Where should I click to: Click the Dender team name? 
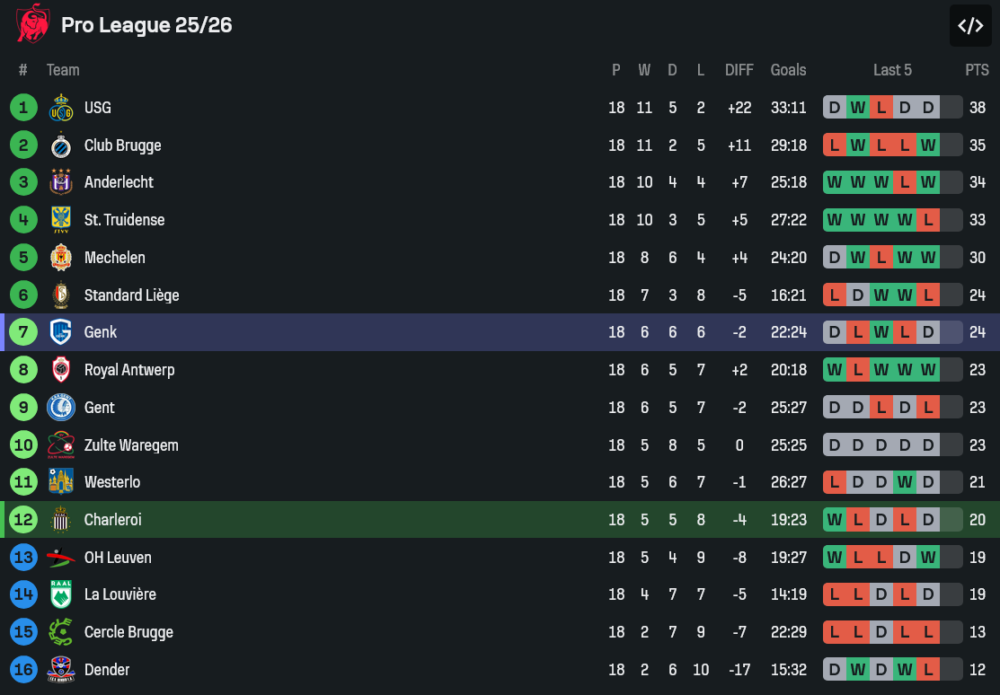(107, 670)
